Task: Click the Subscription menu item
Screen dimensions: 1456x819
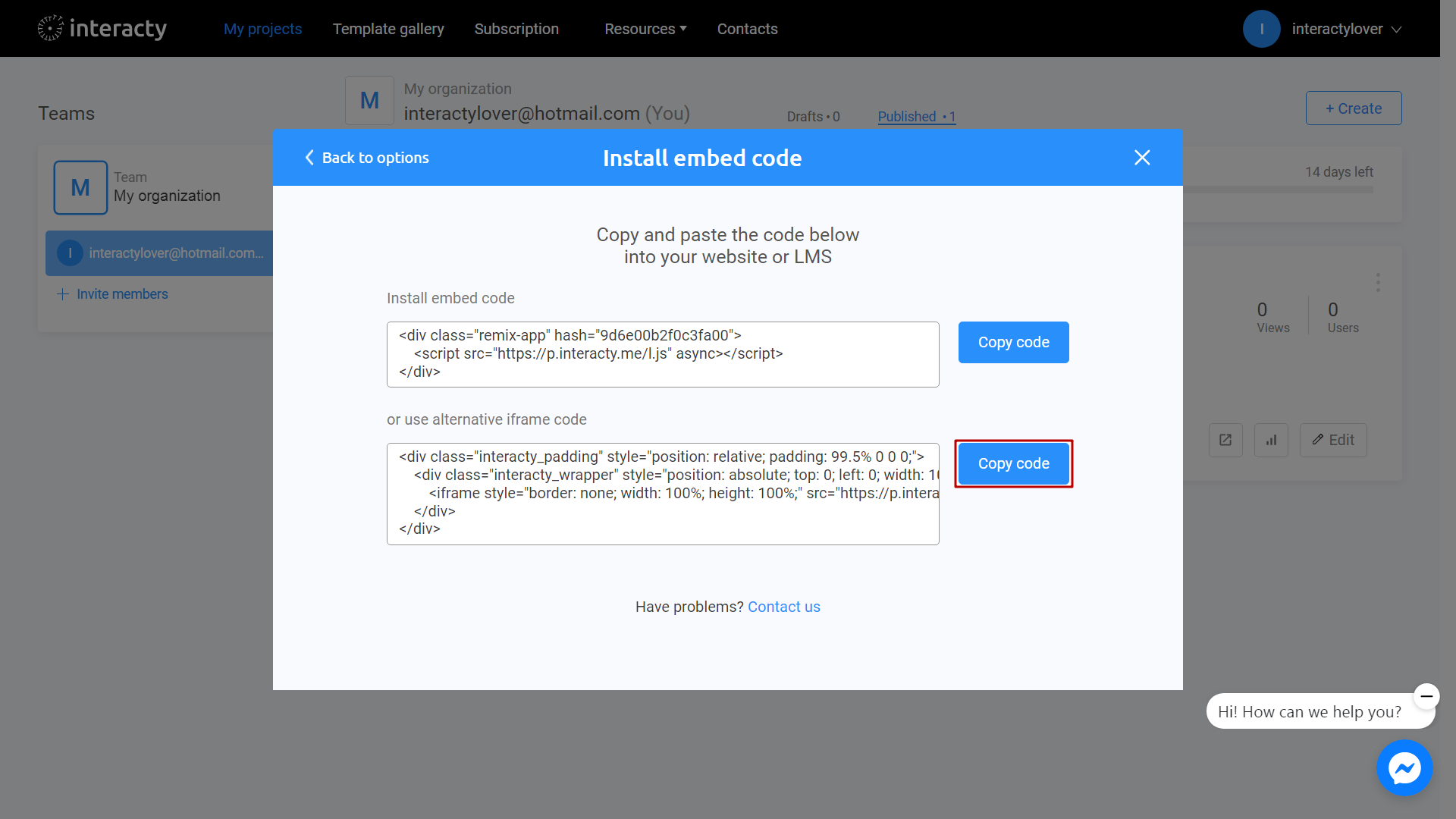Action: tap(517, 28)
